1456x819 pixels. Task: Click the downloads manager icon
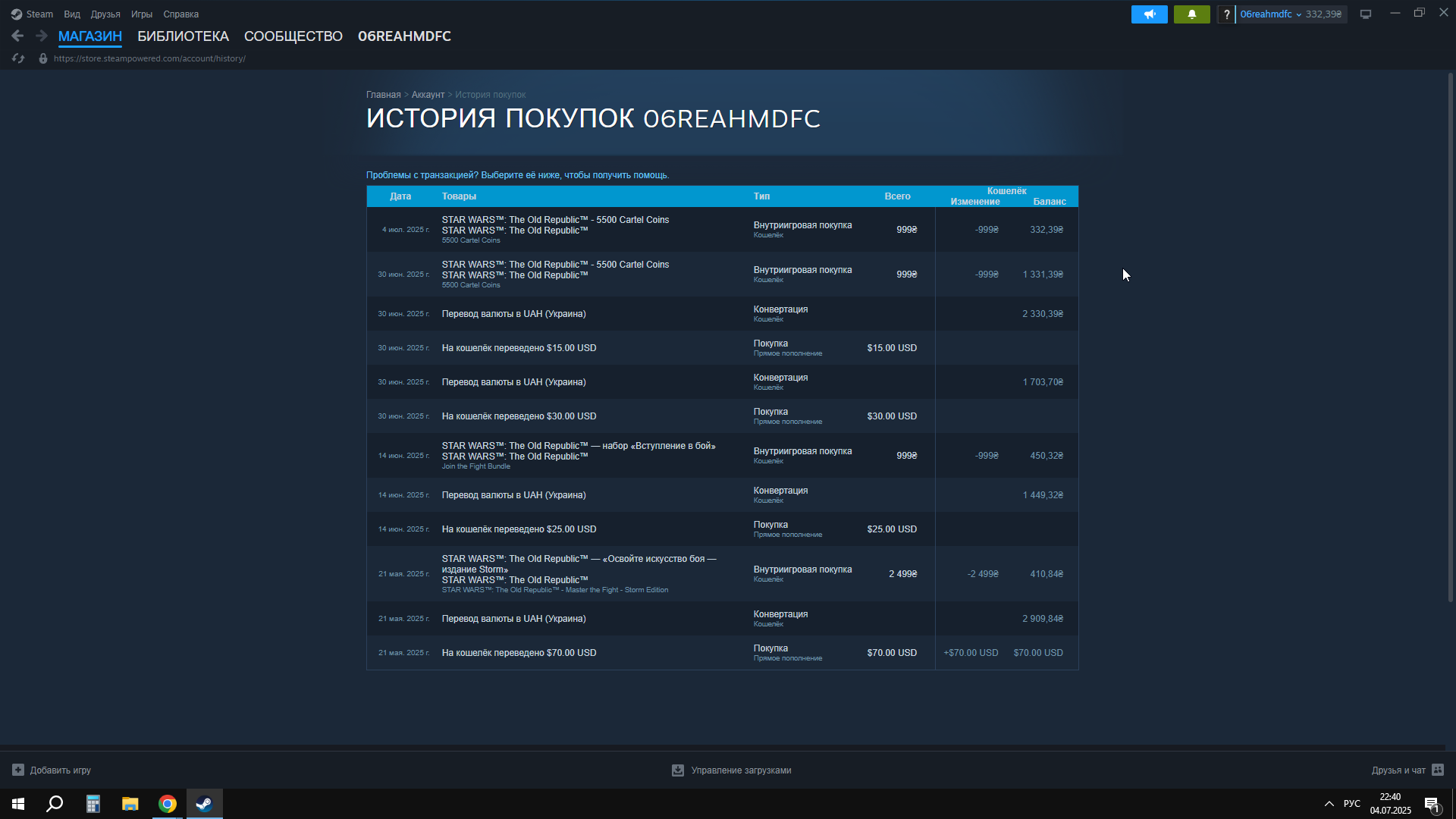[x=678, y=770]
